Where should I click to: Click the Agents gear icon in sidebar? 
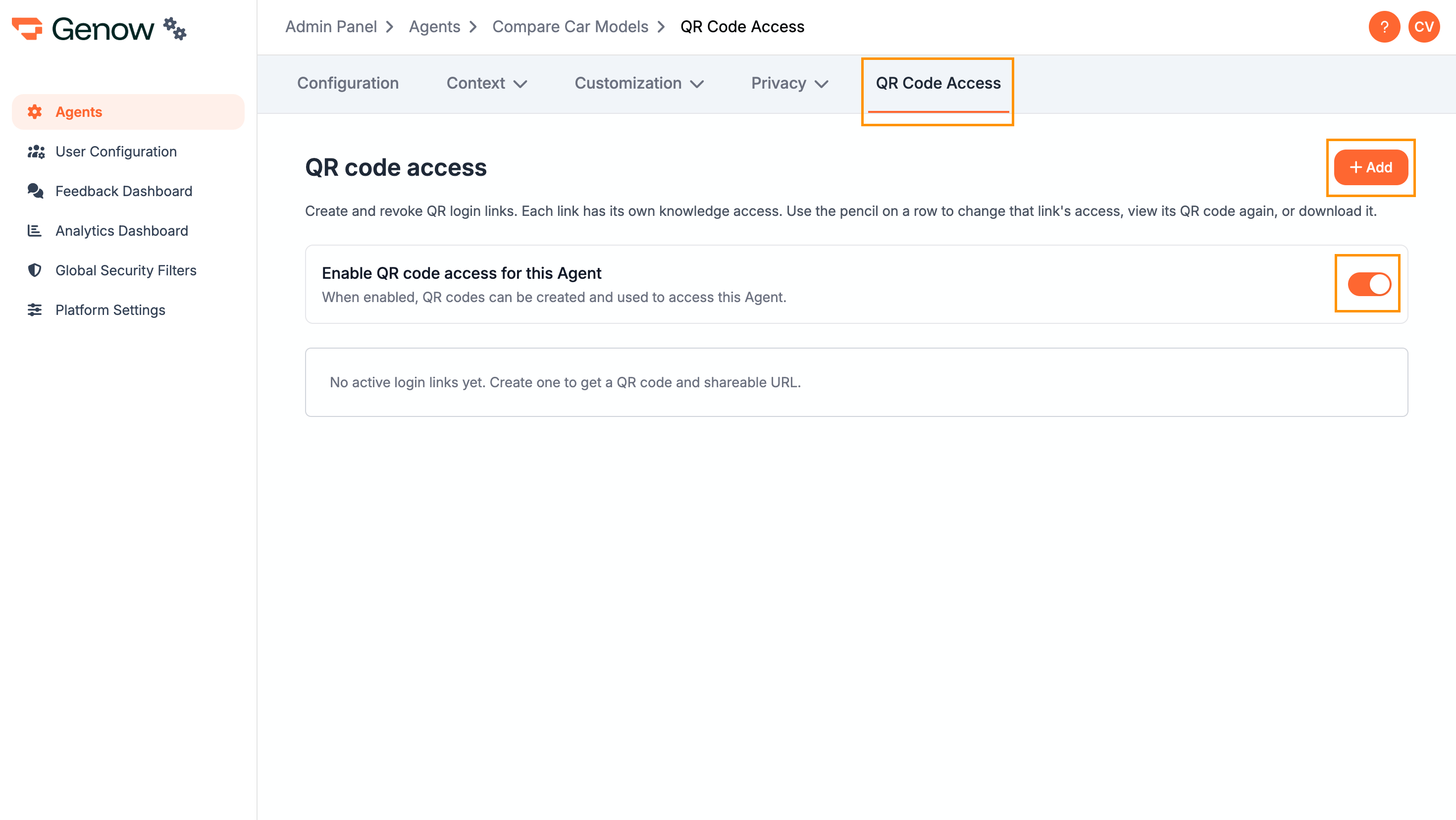[x=35, y=112]
